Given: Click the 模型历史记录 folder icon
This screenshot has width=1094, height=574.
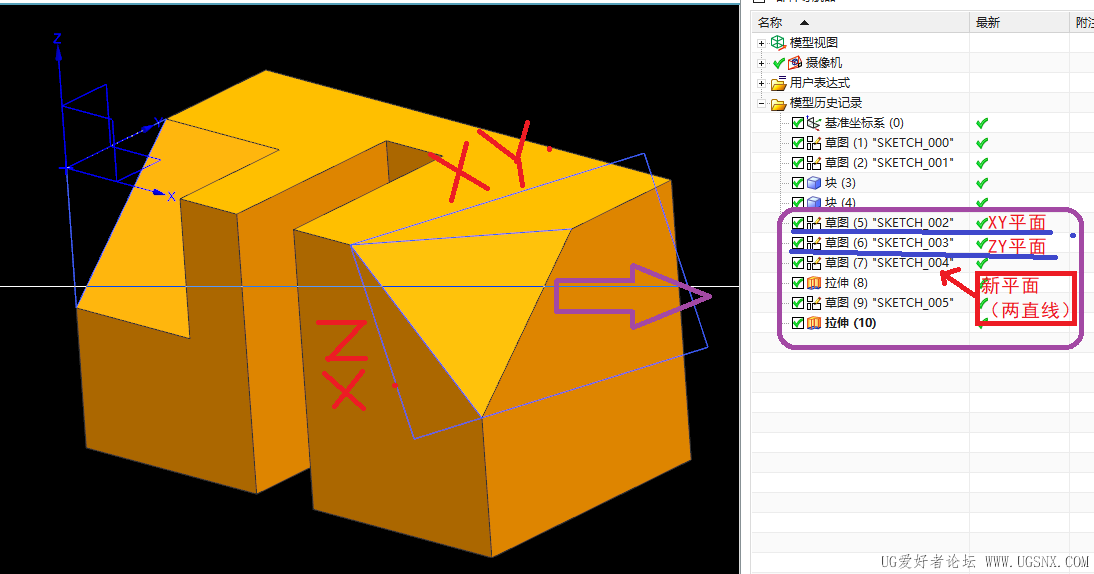Looking at the screenshot, I should 779,103.
